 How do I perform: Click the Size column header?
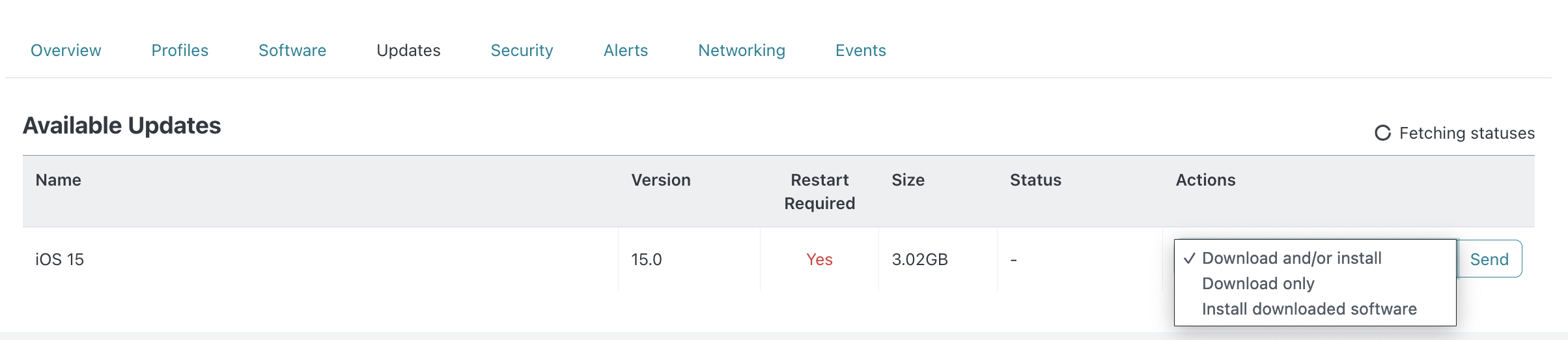point(908,180)
